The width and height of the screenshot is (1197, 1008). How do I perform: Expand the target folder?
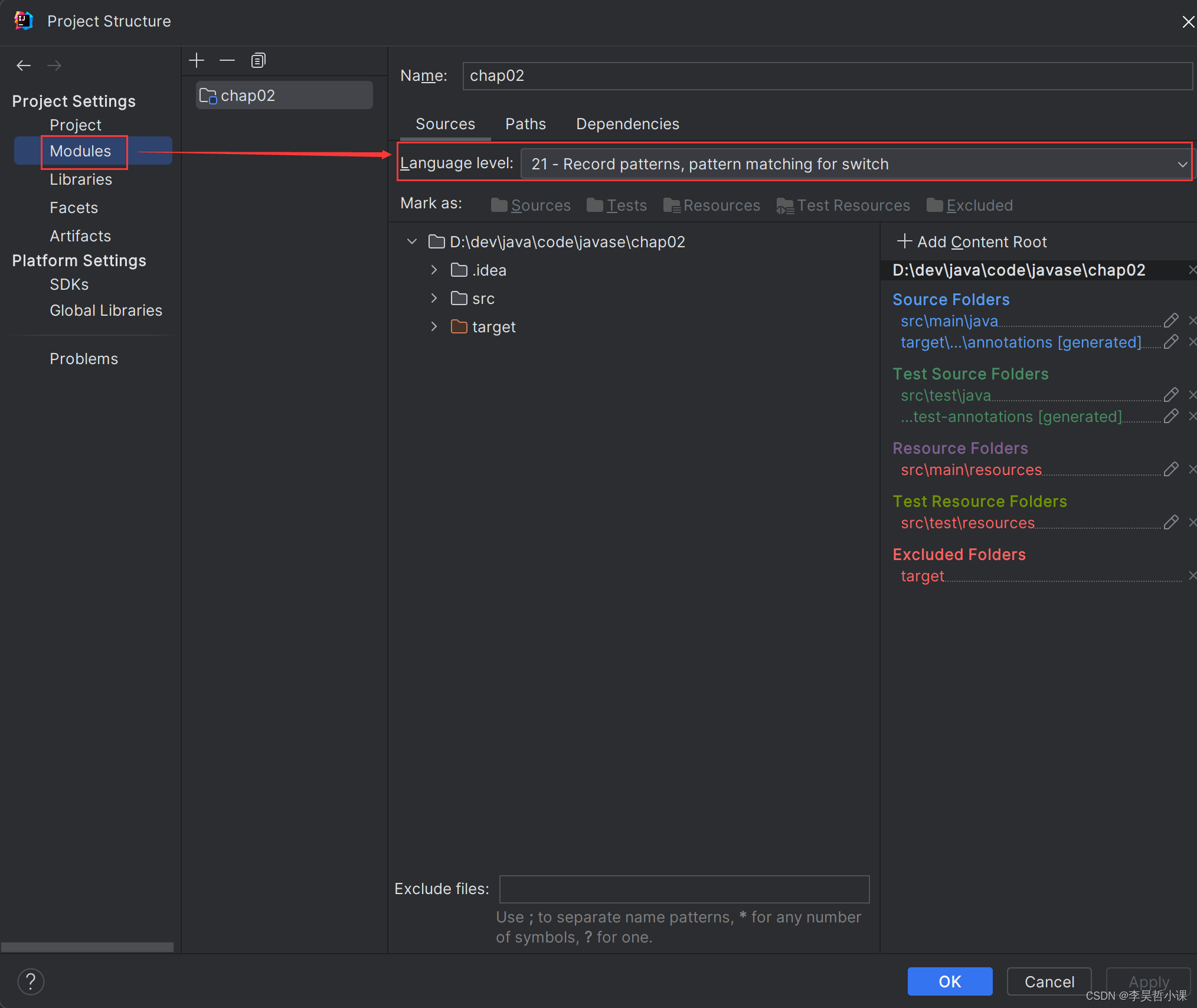[434, 326]
